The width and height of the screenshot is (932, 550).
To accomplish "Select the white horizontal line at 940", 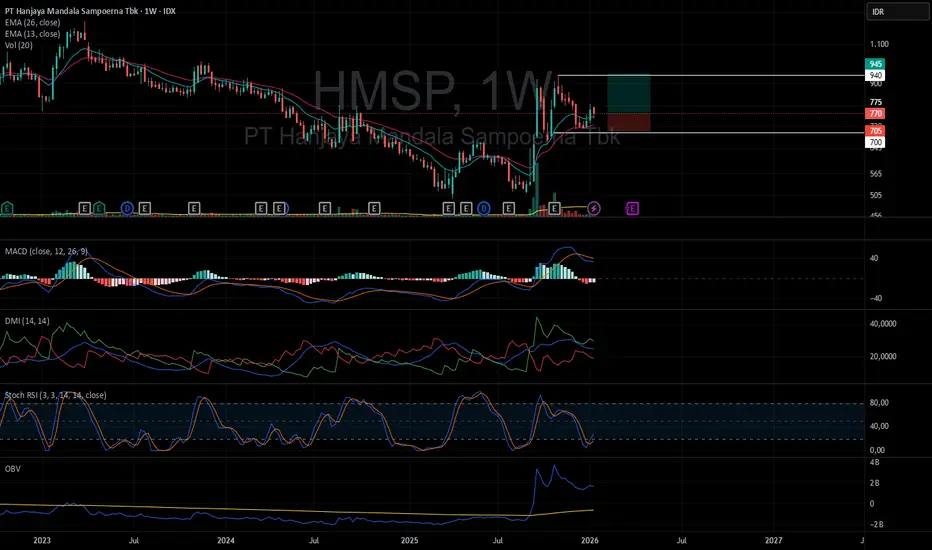I will coord(710,76).
